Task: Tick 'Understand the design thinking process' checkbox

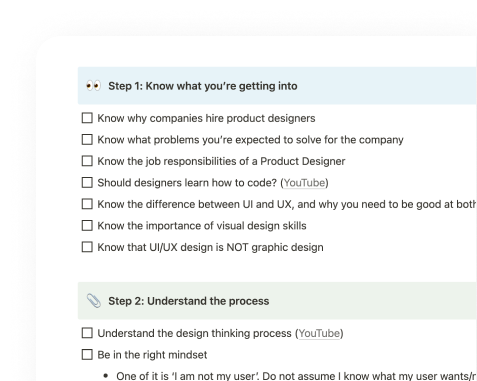Action: pos(87,333)
